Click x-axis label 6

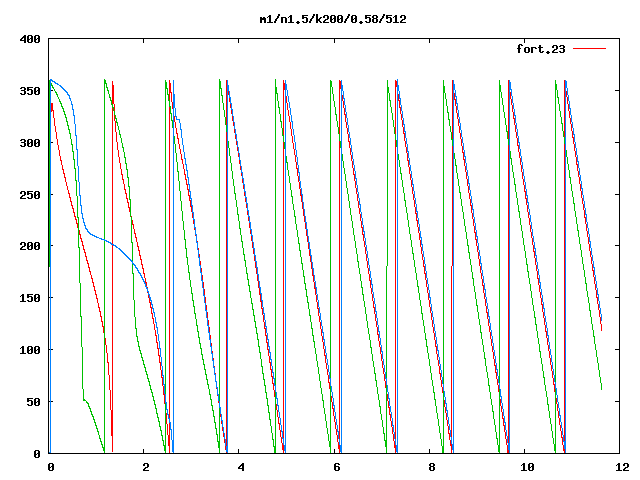point(337,467)
